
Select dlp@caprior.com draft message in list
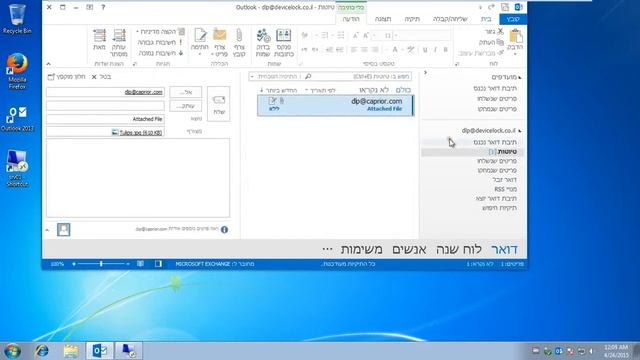pyautogui.click(x=336, y=105)
